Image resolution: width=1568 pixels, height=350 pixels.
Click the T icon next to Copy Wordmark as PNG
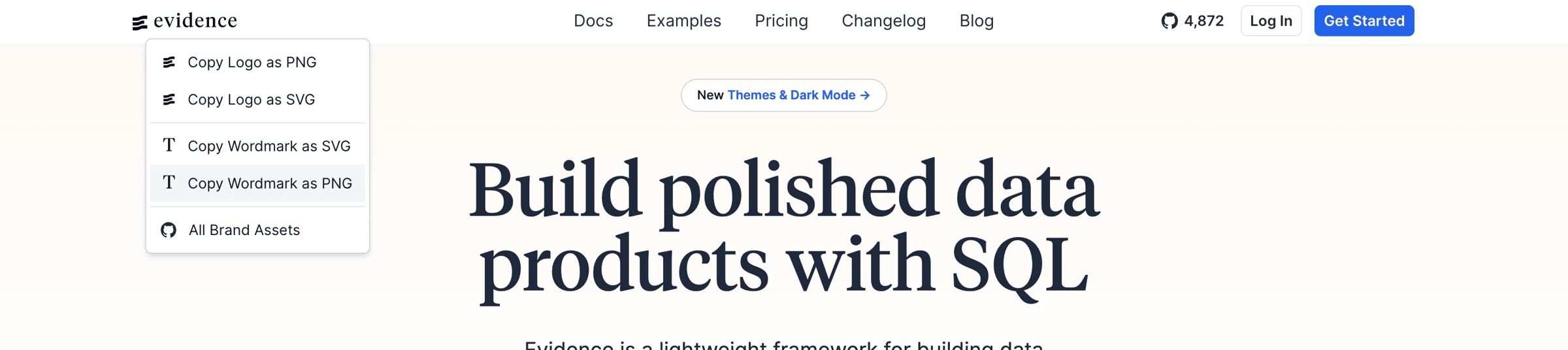[169, 182]
